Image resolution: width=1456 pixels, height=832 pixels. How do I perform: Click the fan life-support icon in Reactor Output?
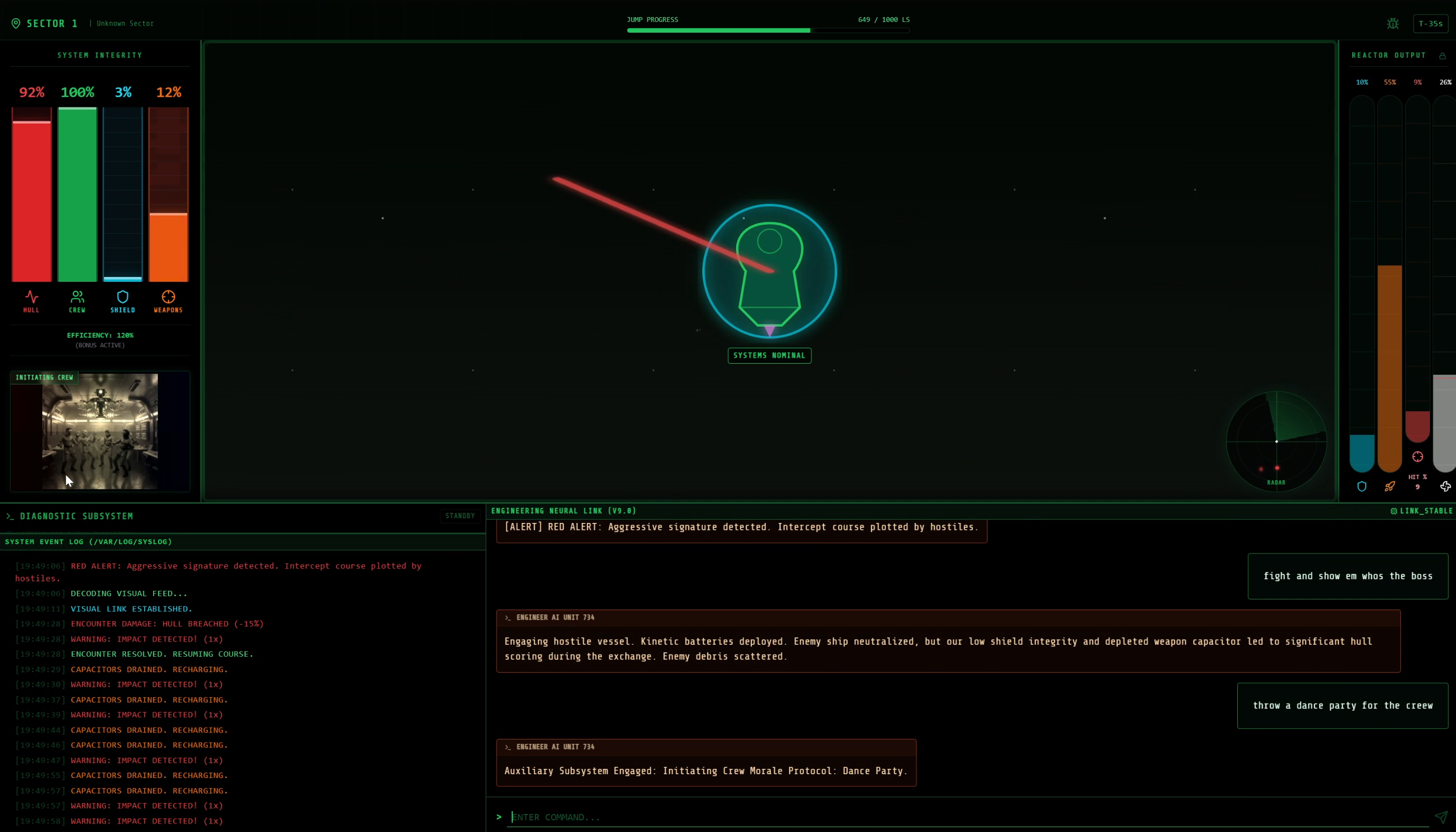pos(1446,486)
